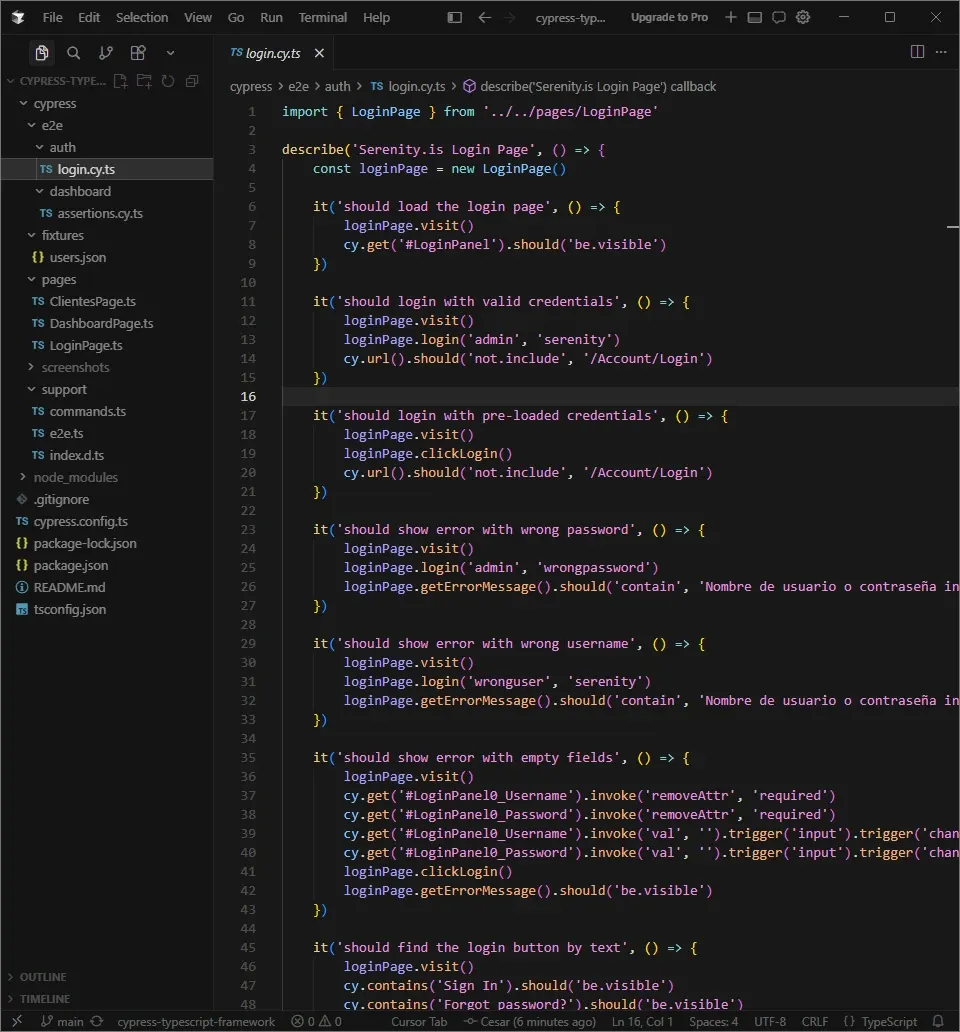
Task: Open the settings gear in title bar
Action: (803, 17)
